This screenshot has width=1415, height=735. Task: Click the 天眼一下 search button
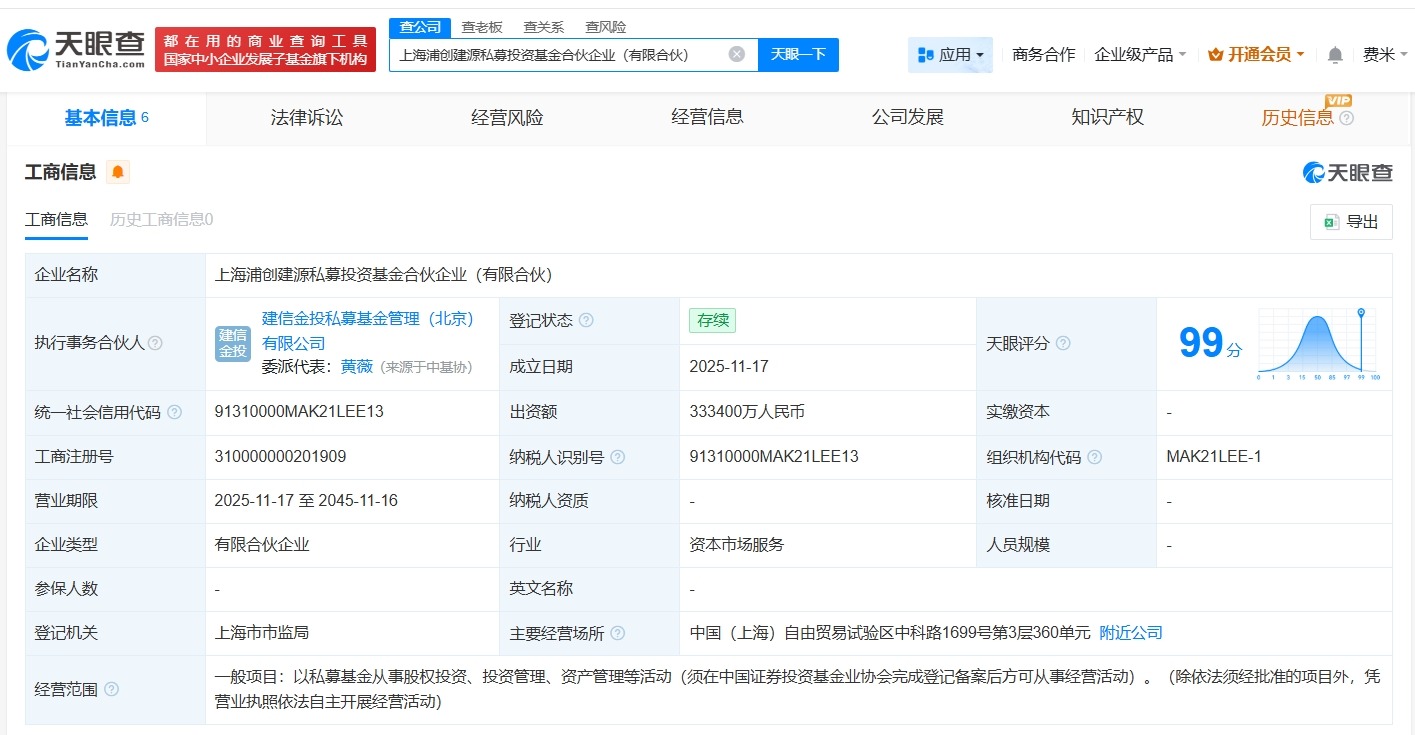coord(798,55)
